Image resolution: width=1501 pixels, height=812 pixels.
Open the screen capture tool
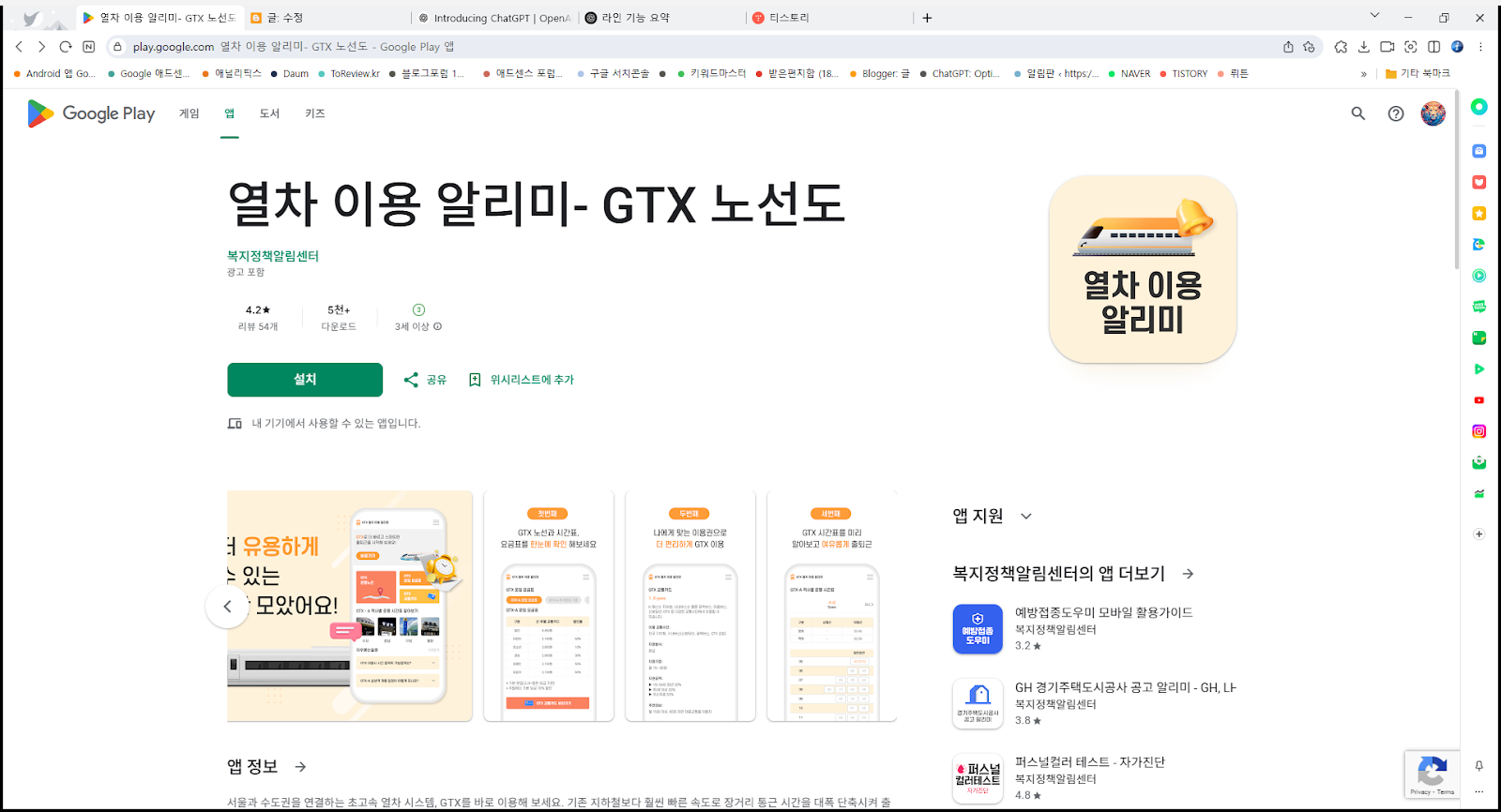tap(1411, 46)
